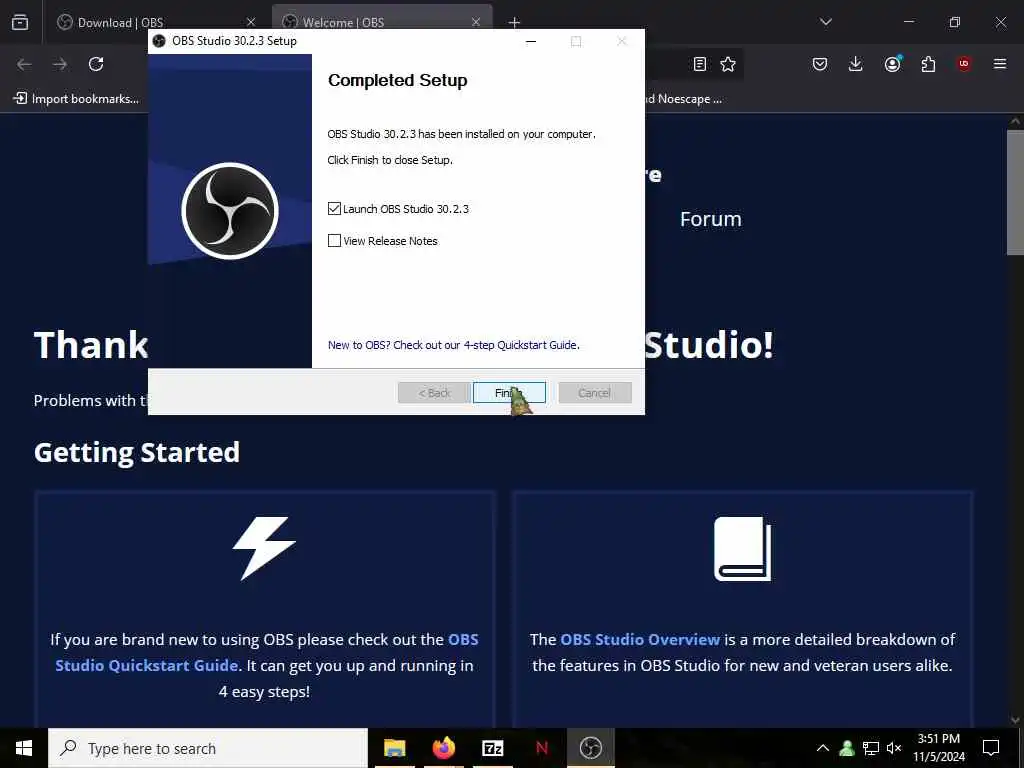The image size is (1024, 768).
Task: Open Firefox from the taskbar
Action: (x=443, y=748)
